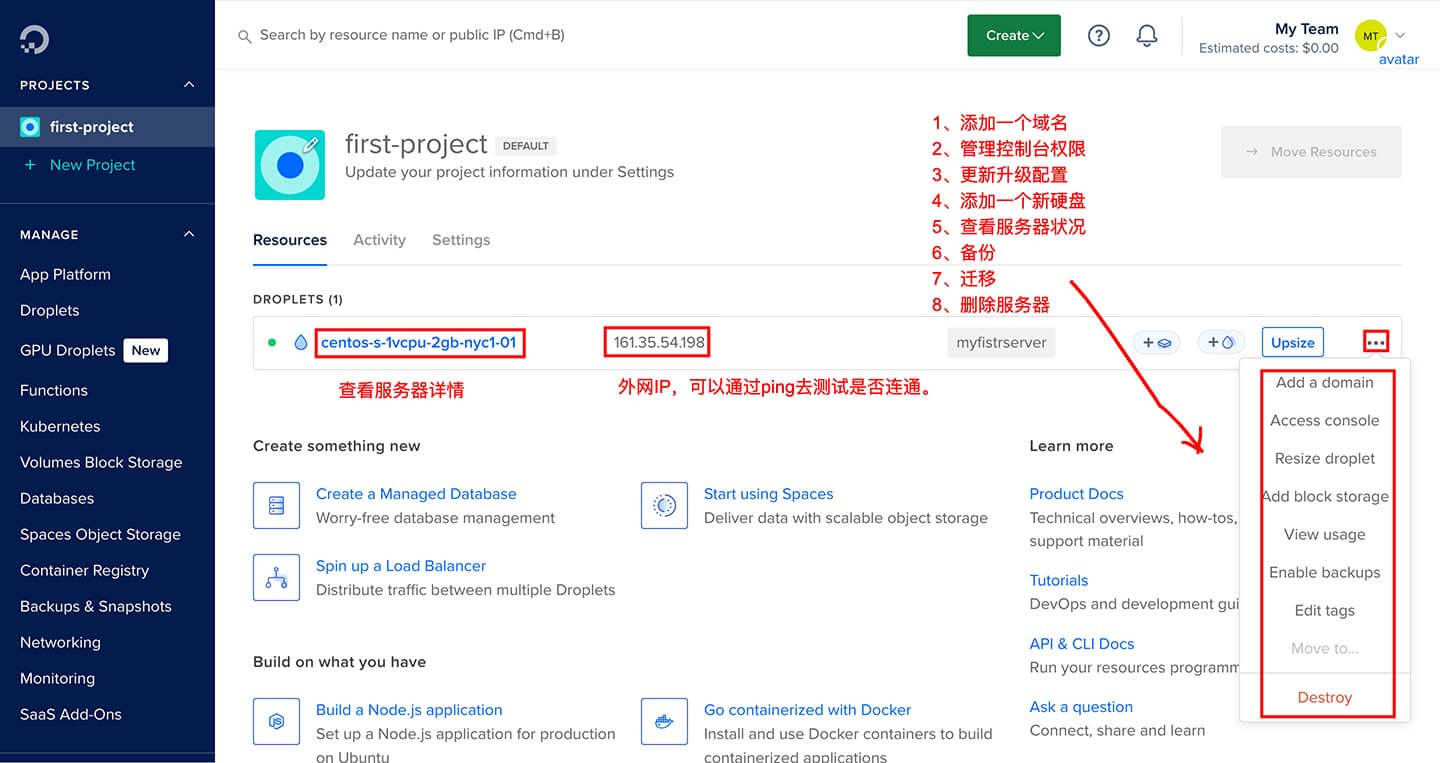The width and height of the screenshot is (1440, 763).
Task: Open Spin up a Load Balancer link
Action: pyautogui.click(x=401, y=566)
